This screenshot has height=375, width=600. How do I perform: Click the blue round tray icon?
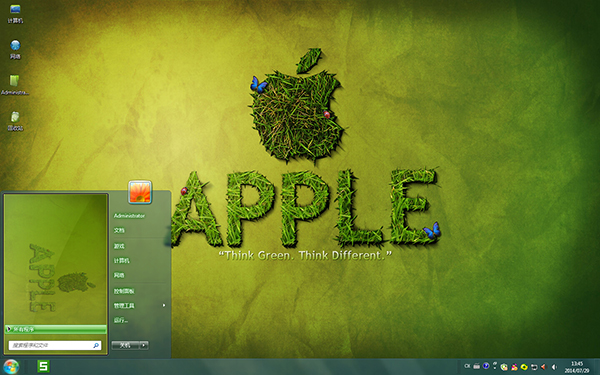tap(486, 366)
